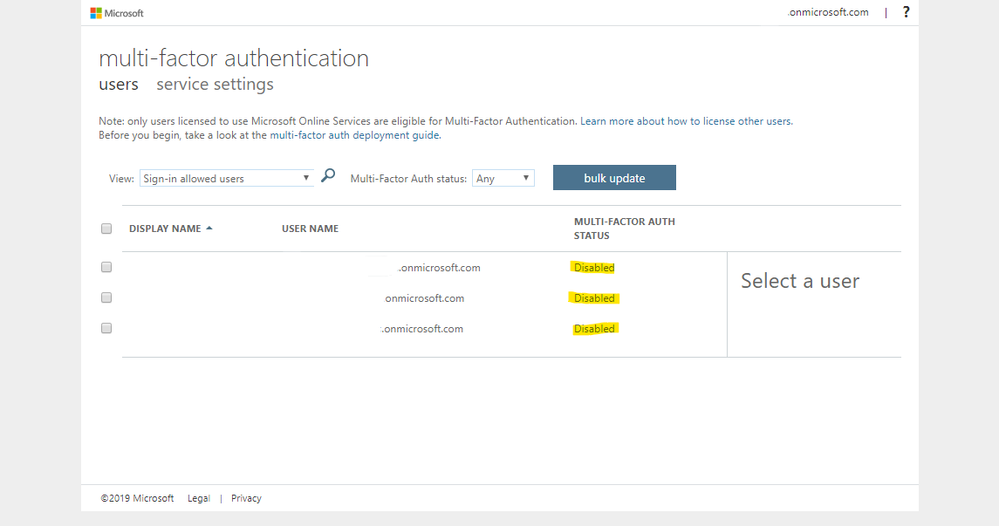The width and height of the screenshot is (999, 526).
Task: Click the onmicrosoft.com account name at top right
Action: [828, 12]
